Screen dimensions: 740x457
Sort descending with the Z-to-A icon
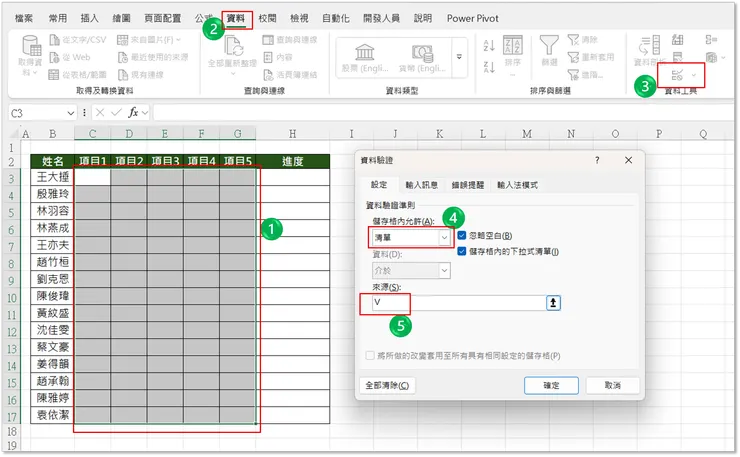(489, 67)
